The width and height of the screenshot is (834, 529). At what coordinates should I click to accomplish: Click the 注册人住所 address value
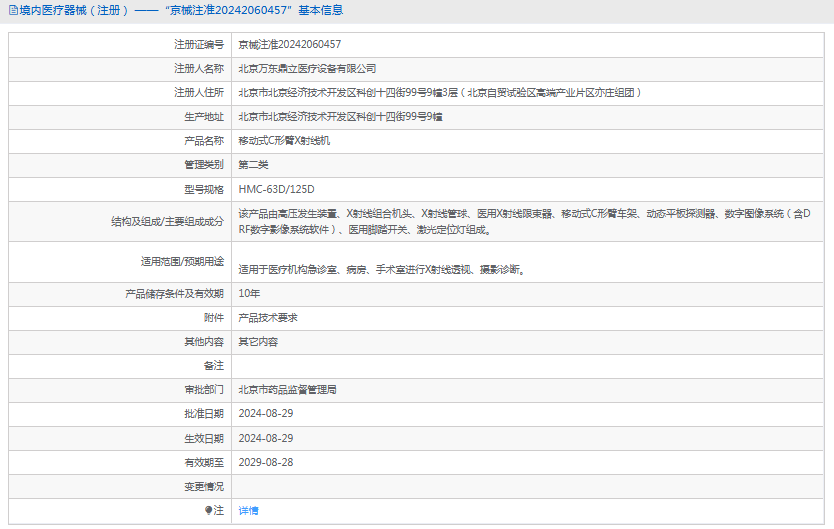pyautogui.click(x=439, y=93)
